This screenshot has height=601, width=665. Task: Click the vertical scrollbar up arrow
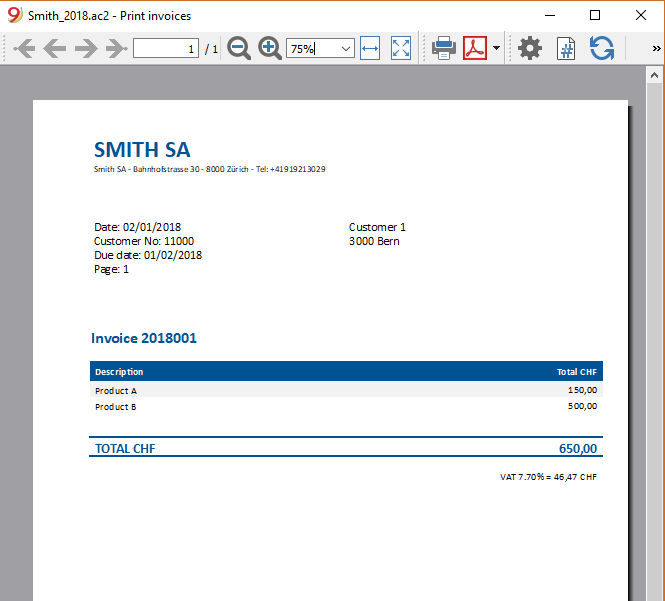654,75
